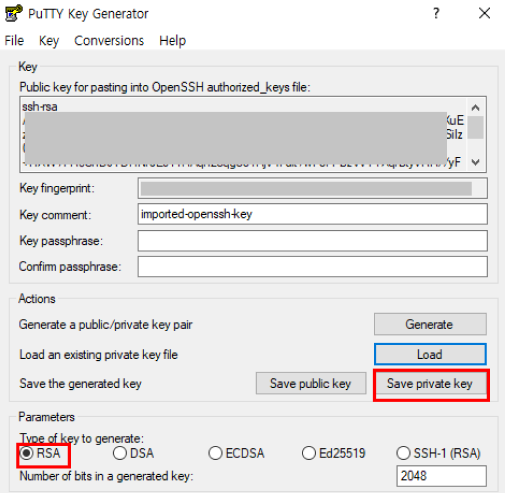This screenshot has width=505, height=493.
Task: Click the Key passphrase field
Action: coord(313,240)
